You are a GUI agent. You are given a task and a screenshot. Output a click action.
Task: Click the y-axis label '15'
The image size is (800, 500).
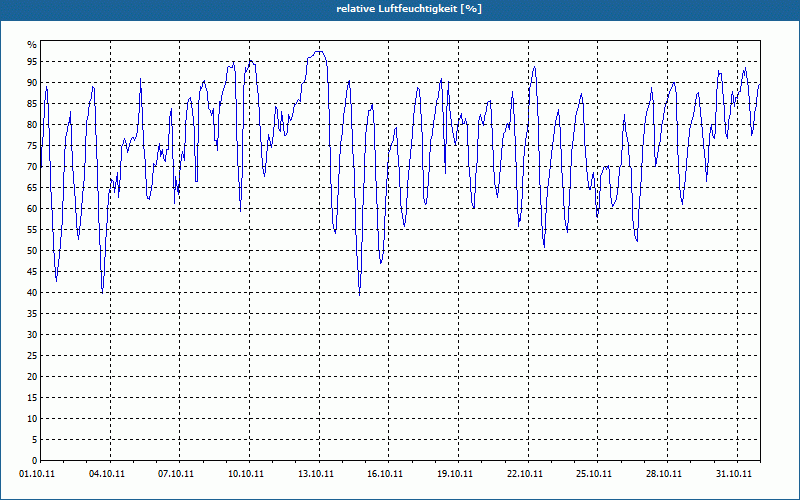tap(32, 397)
